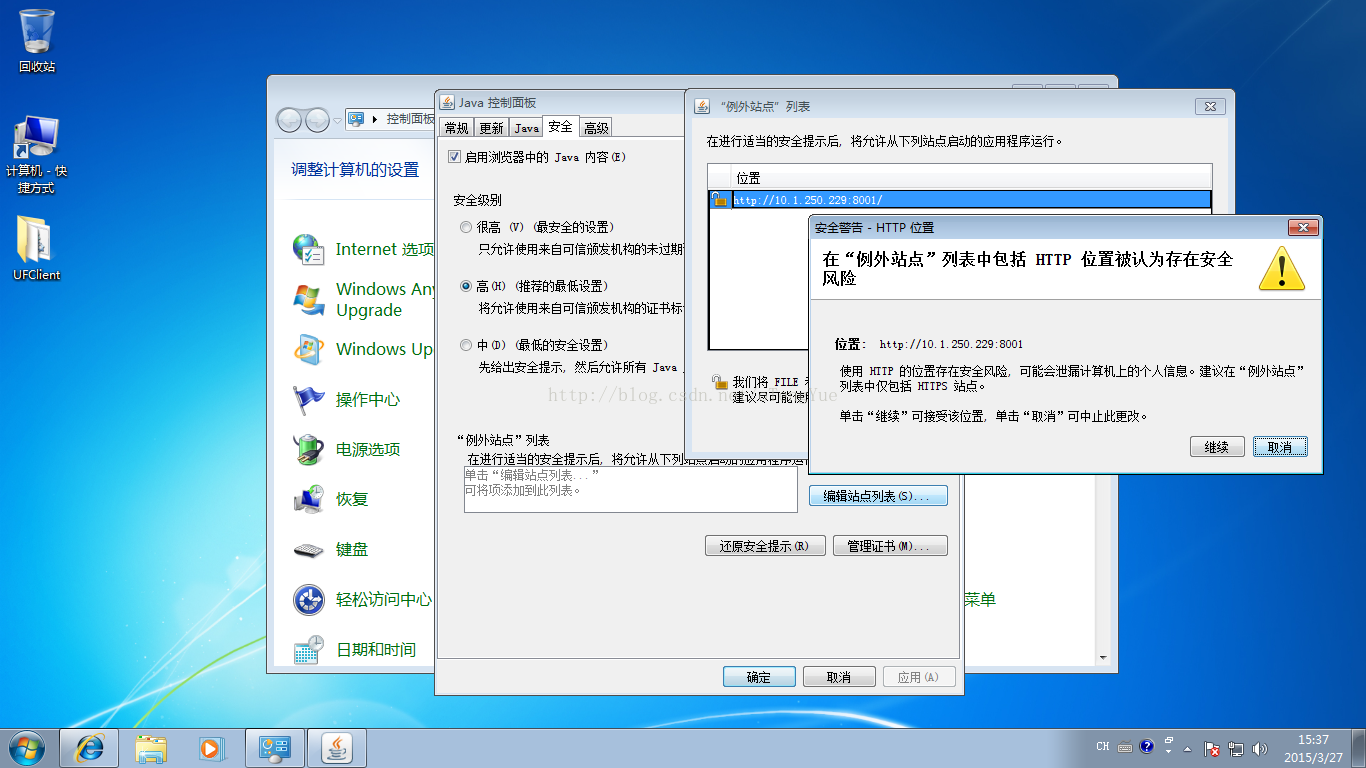
Task: Click the Control Panel back arrow button
Action: coord(289,120)
